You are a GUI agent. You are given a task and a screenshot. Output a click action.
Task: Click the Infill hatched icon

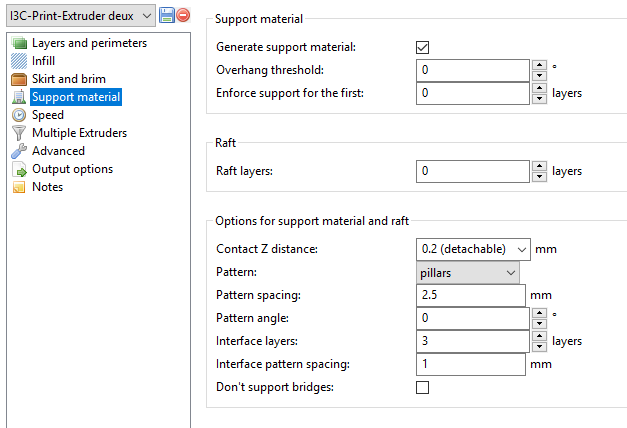[x=19, y=61]
